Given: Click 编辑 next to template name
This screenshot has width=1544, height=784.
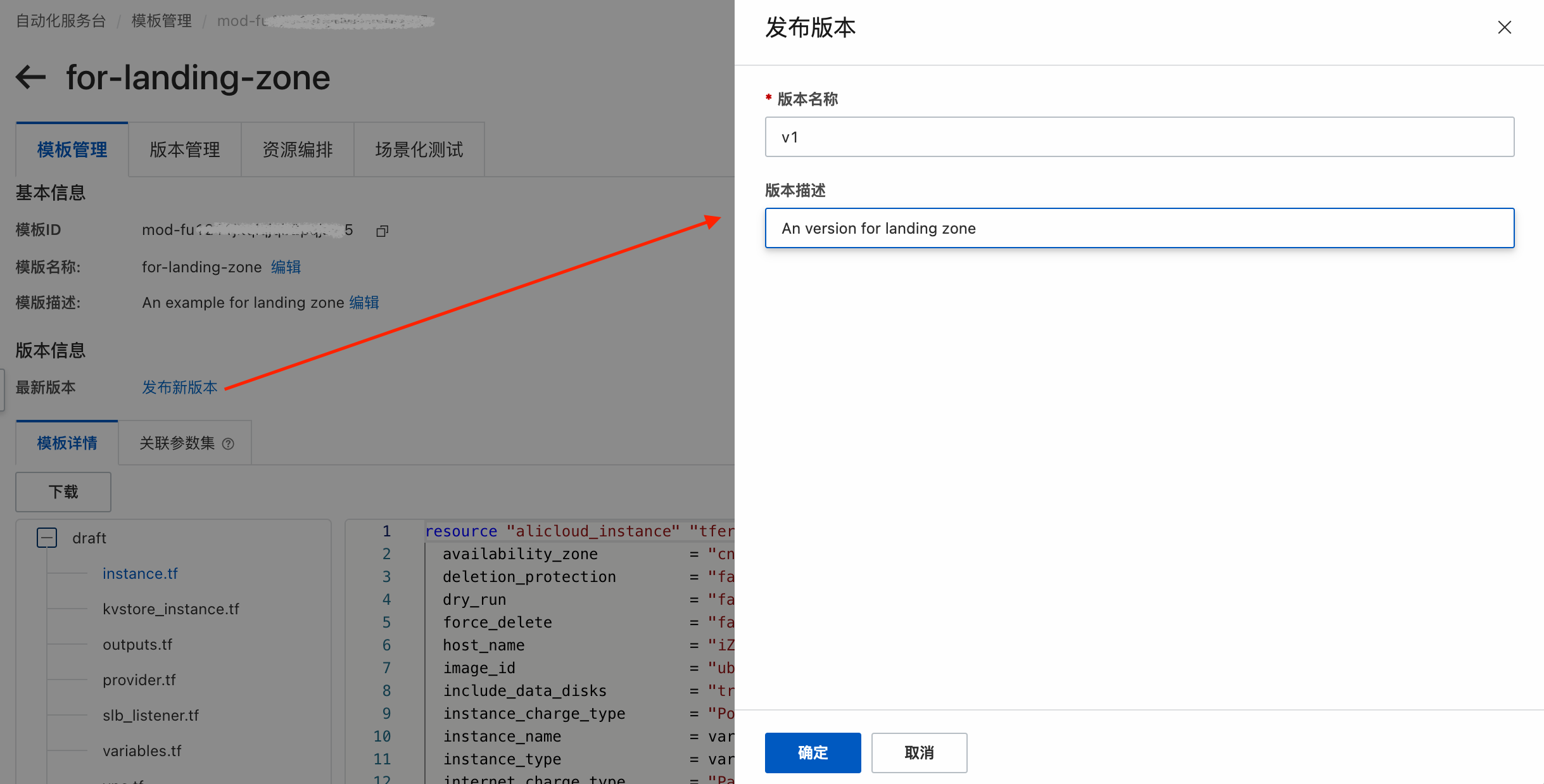Looking at the screenshot, I should [x=286, y=267].
